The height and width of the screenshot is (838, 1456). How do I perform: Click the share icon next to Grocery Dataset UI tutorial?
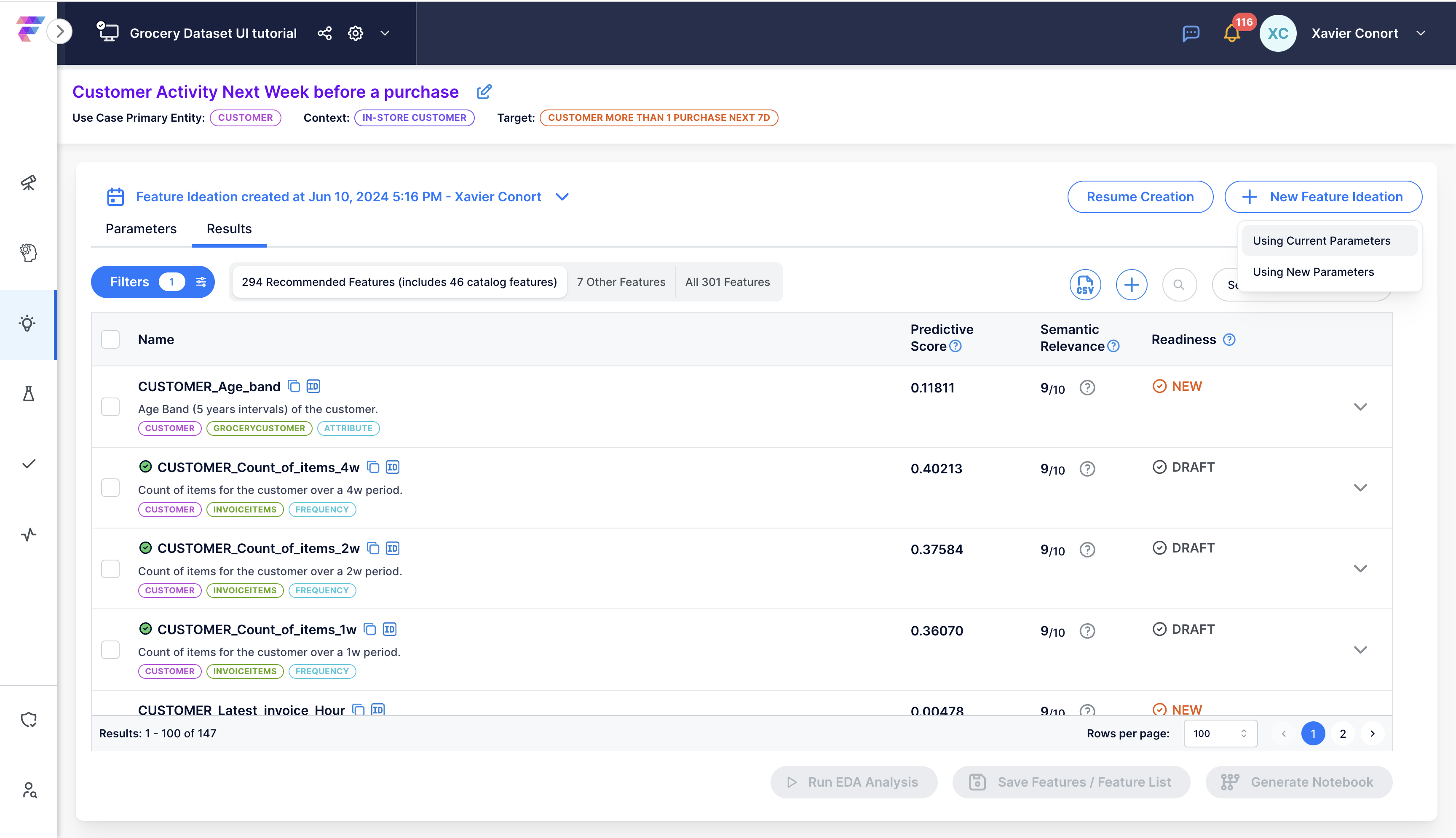click(325, 33)
